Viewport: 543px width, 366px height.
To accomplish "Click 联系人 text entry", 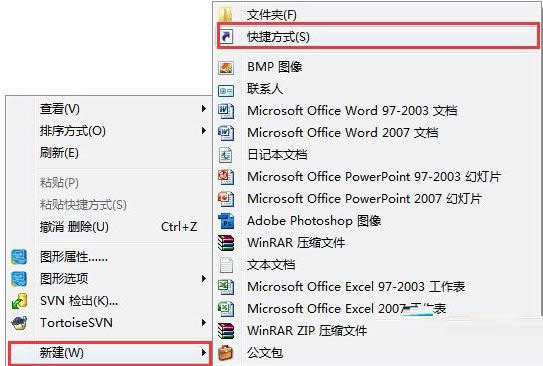I will pos(265,89).
